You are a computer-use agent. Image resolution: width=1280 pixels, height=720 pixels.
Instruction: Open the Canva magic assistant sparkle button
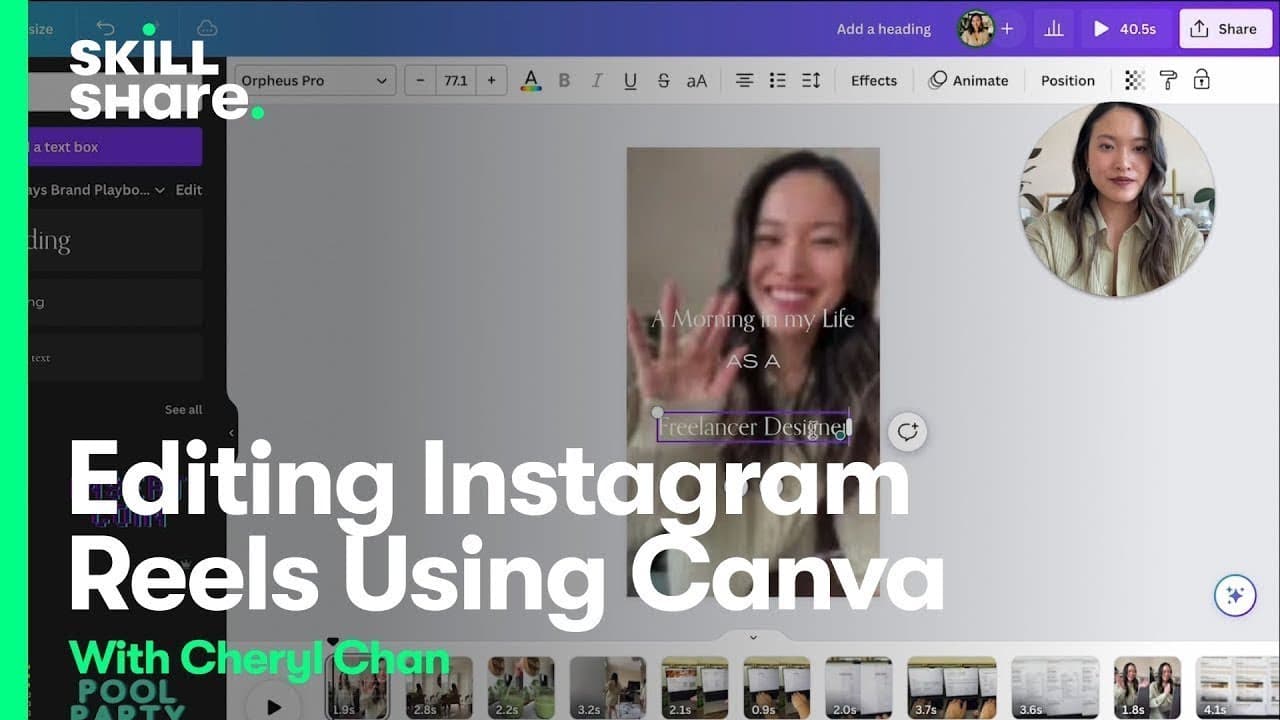pos(1235,596)
